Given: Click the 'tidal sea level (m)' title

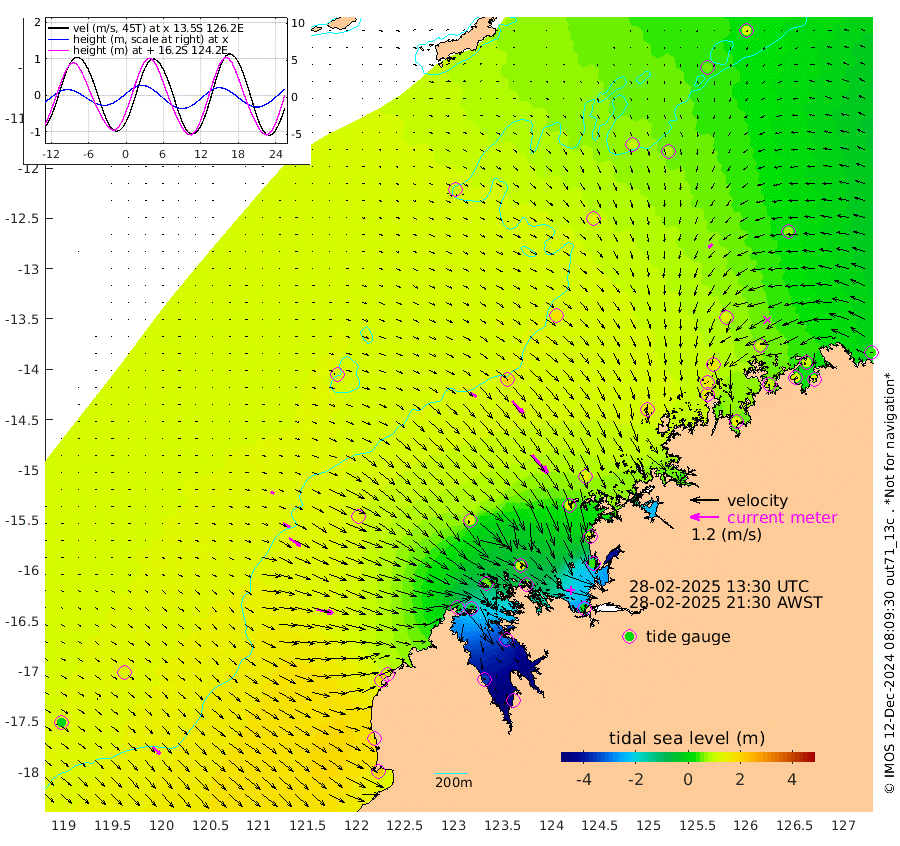Looking at the screenshot, I should click(687, 738).
